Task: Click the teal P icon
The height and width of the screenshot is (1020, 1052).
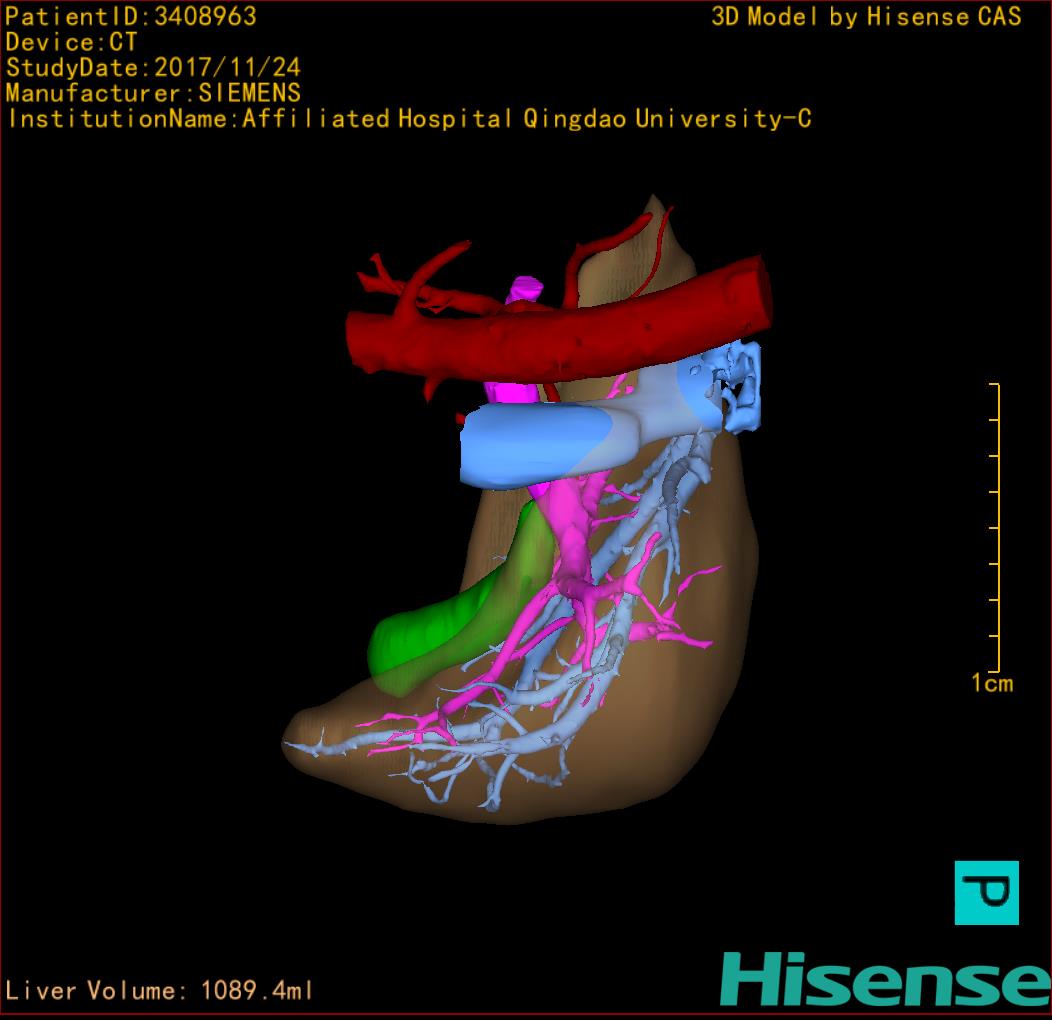Action: click(986, 892)
